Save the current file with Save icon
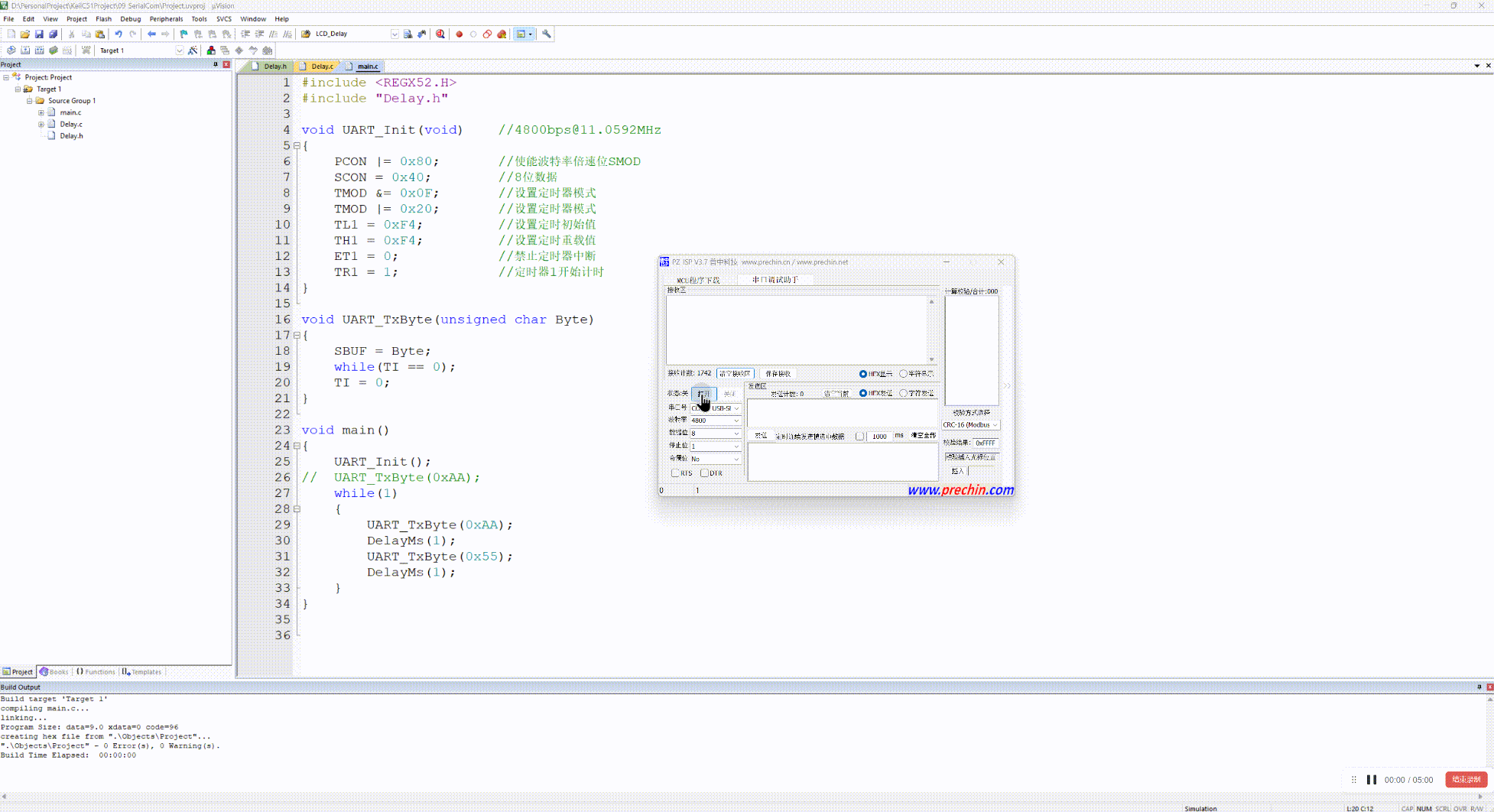The height and width of the screenshot is (812, 1494). 39,34
